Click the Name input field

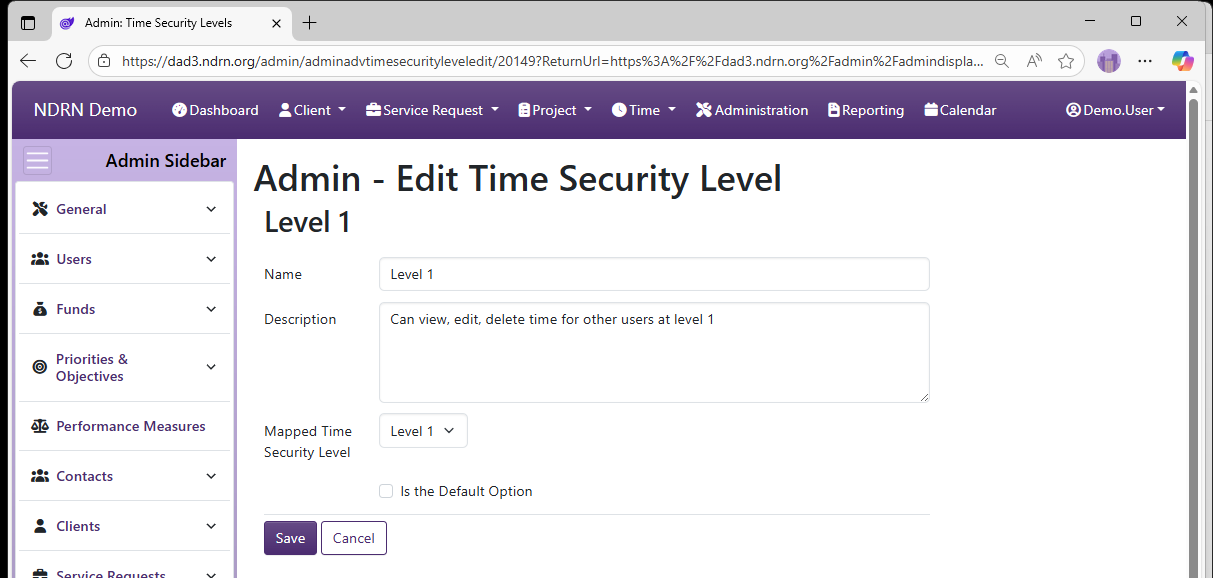[x=654, y=274]
